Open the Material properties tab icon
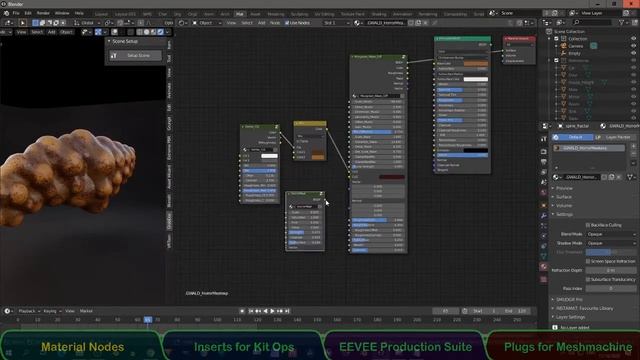The width and height of the screenshot is (640, 360). [544, 266]
